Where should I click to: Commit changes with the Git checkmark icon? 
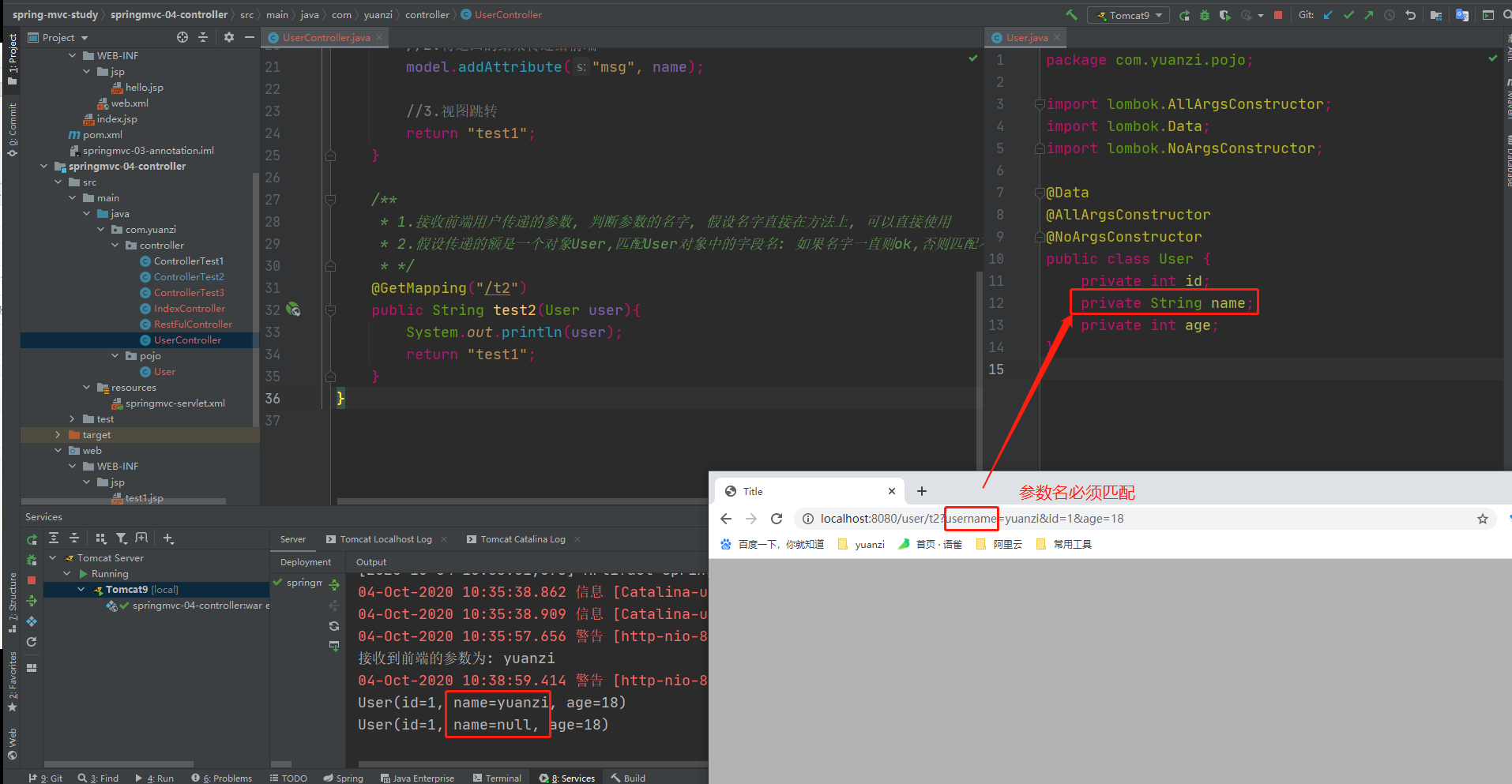pyautogui.click(x=1348, y=15)
